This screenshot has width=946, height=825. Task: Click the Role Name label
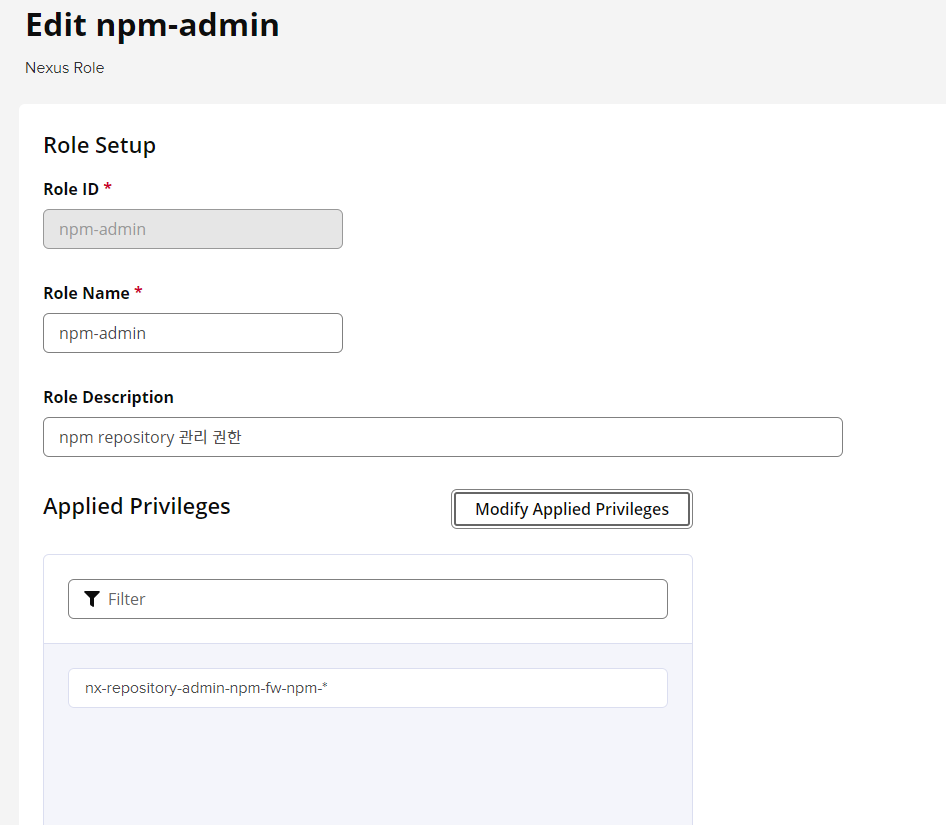point(86,293)
